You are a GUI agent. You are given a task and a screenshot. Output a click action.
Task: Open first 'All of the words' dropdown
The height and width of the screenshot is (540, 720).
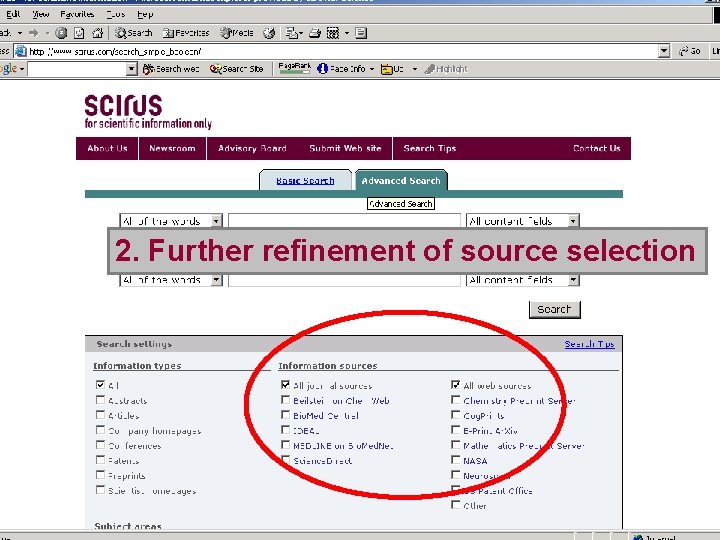171,221
